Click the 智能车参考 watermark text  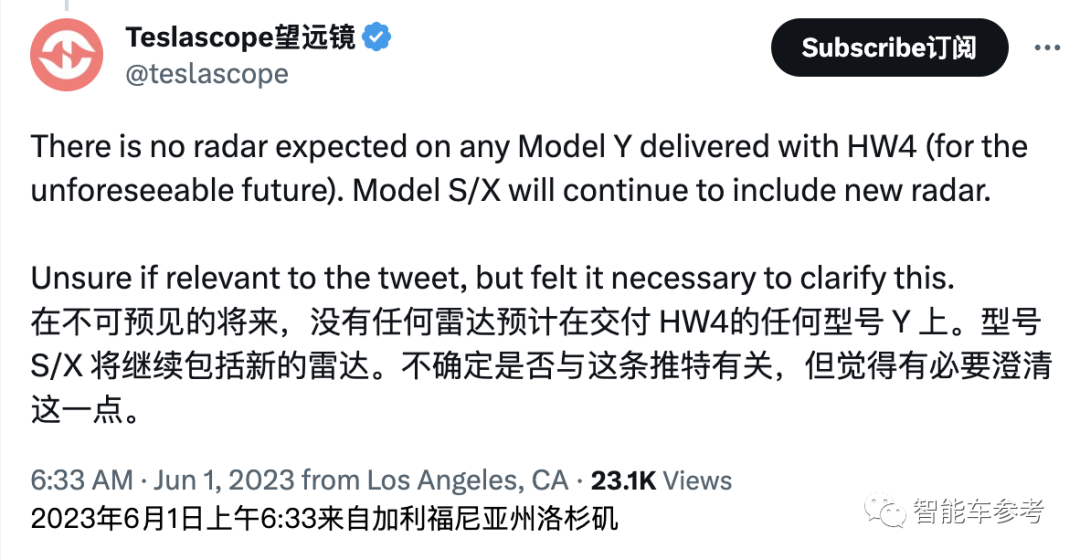(x=979, y=510)
